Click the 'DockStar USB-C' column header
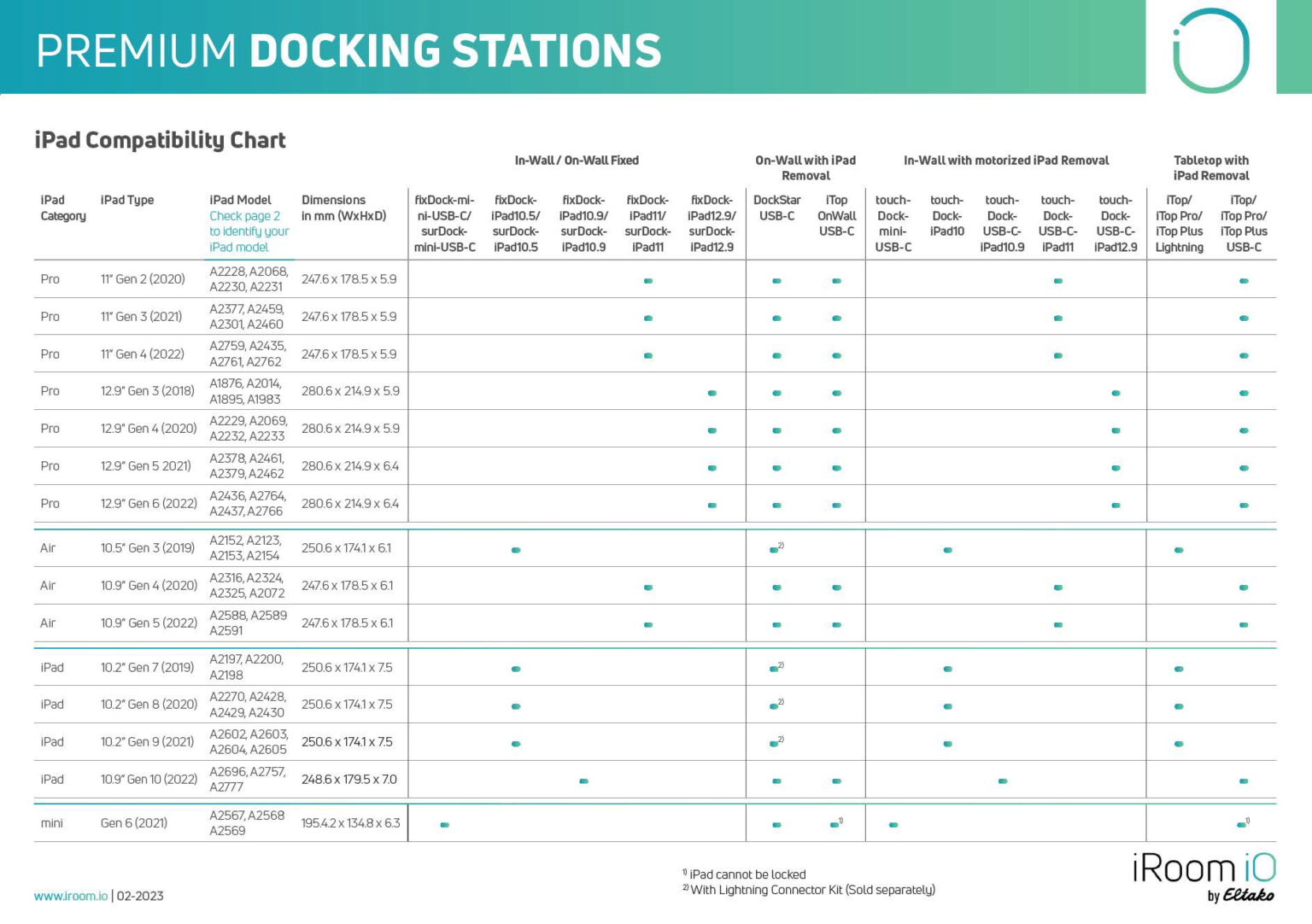This screenshot has height=924, width=1312. [776, 208]
